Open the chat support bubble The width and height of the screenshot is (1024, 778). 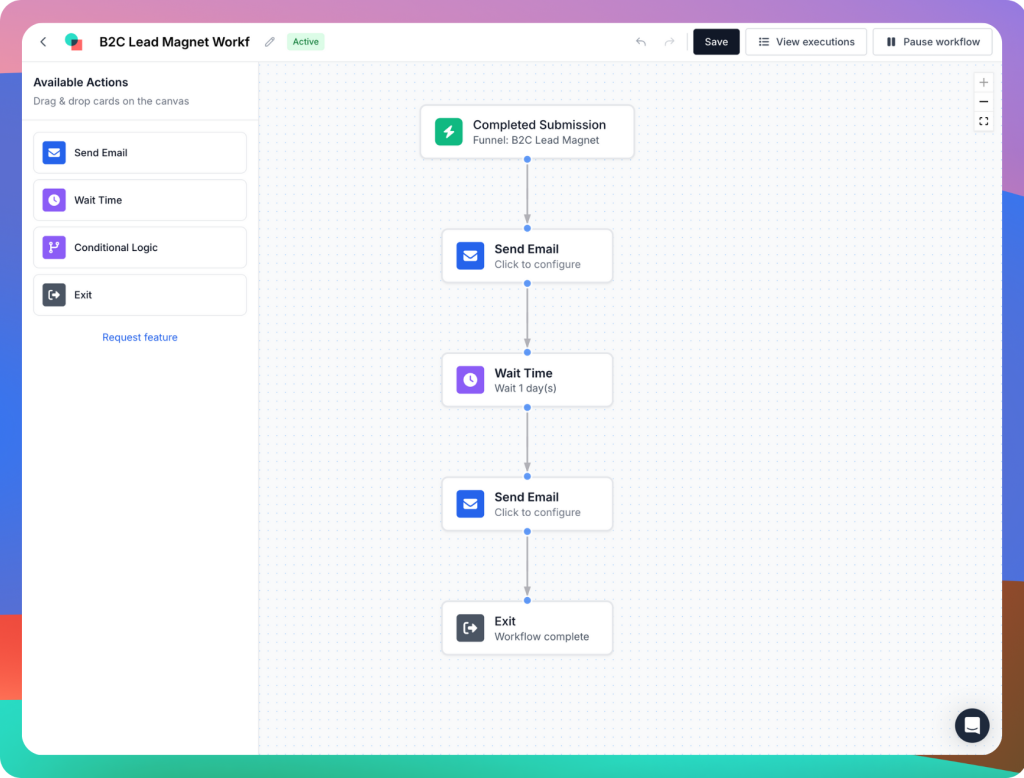pos(971,725)
